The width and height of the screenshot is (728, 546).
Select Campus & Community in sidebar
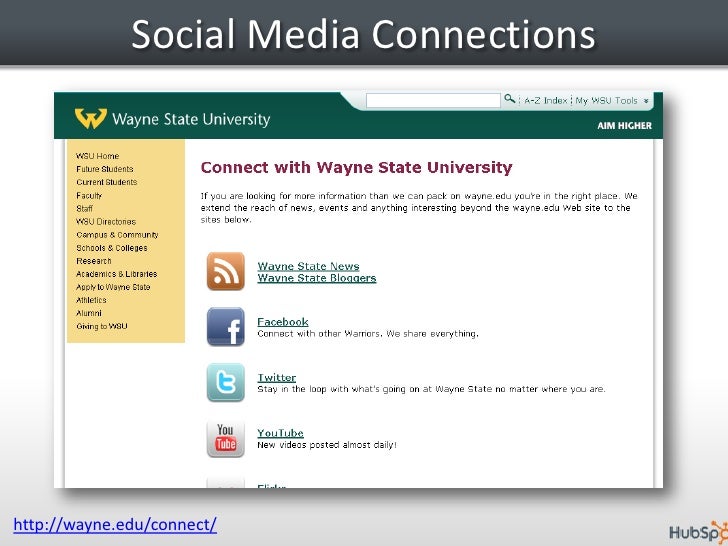pyautogui.click(x=117, y=234)
